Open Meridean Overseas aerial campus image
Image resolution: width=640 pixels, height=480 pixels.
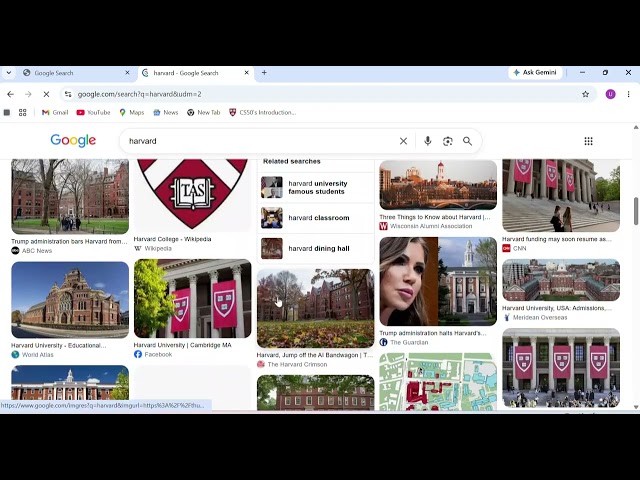tap(561, 280)
